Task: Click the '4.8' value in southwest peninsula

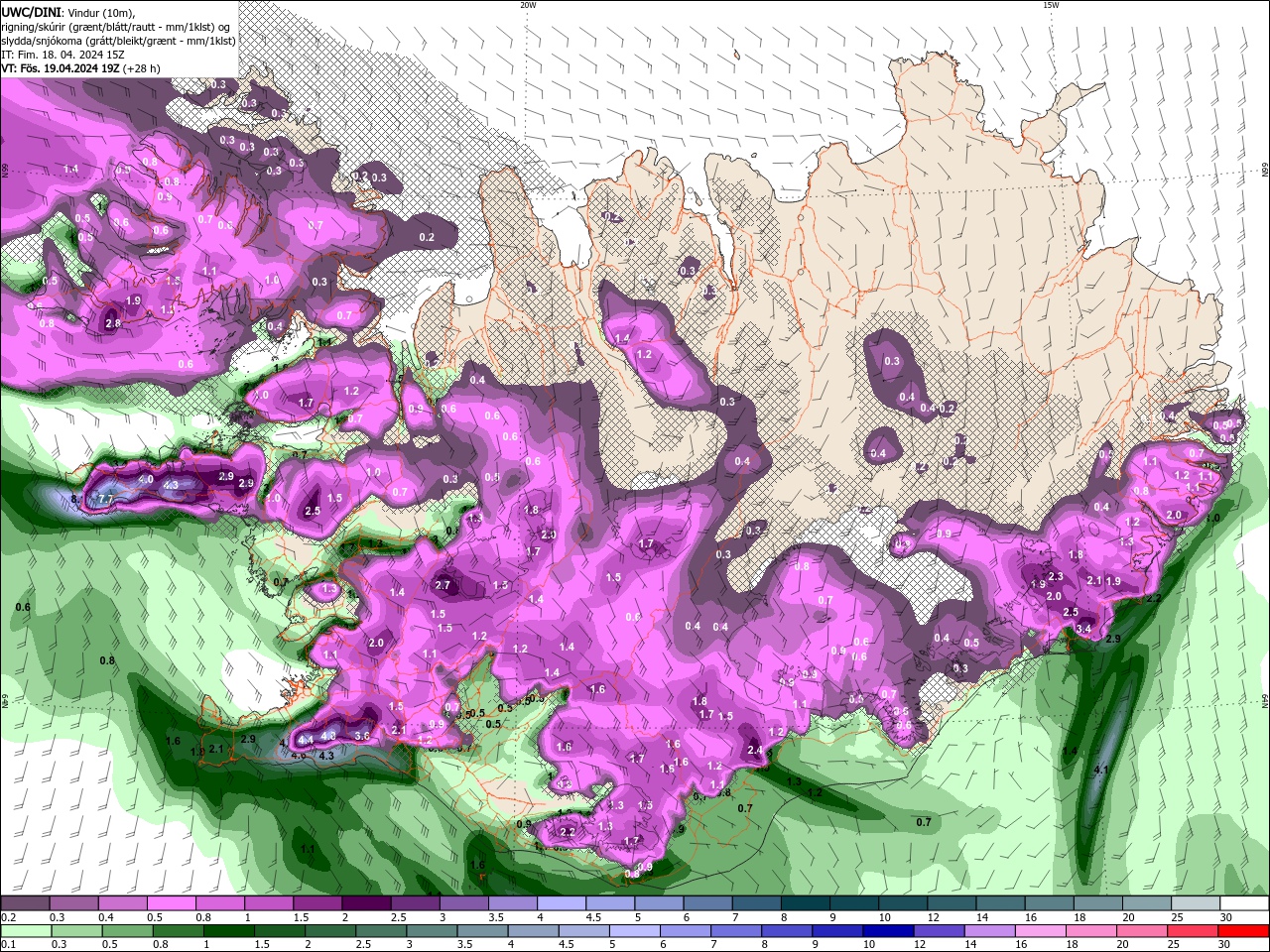Action: 329,736
